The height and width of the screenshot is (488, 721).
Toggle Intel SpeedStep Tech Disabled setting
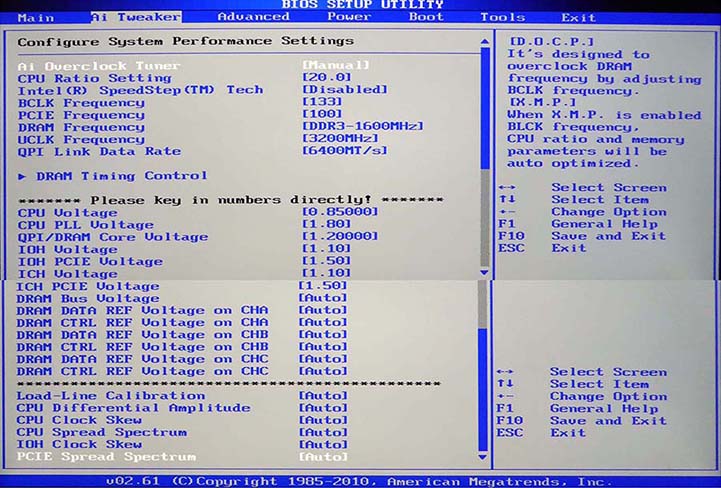click(344, 90)
